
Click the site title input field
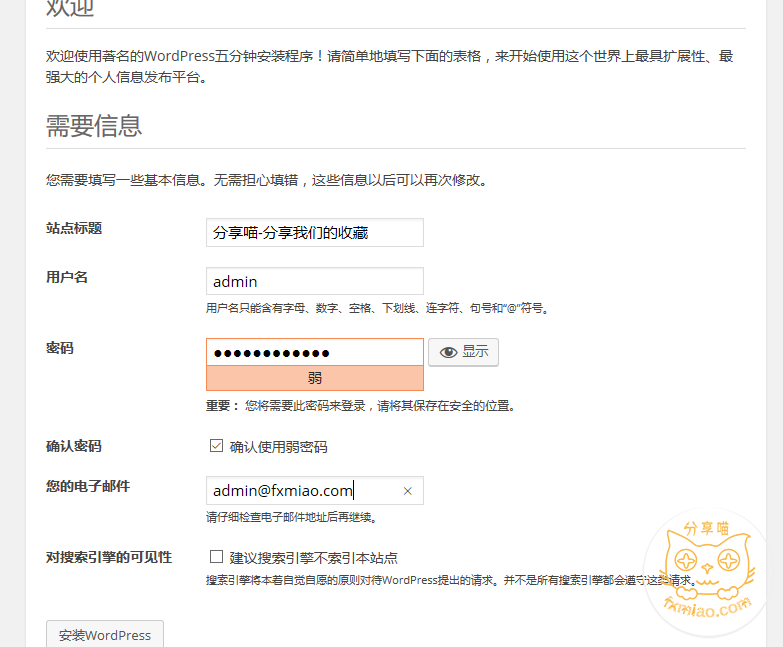tap(315, 232)
